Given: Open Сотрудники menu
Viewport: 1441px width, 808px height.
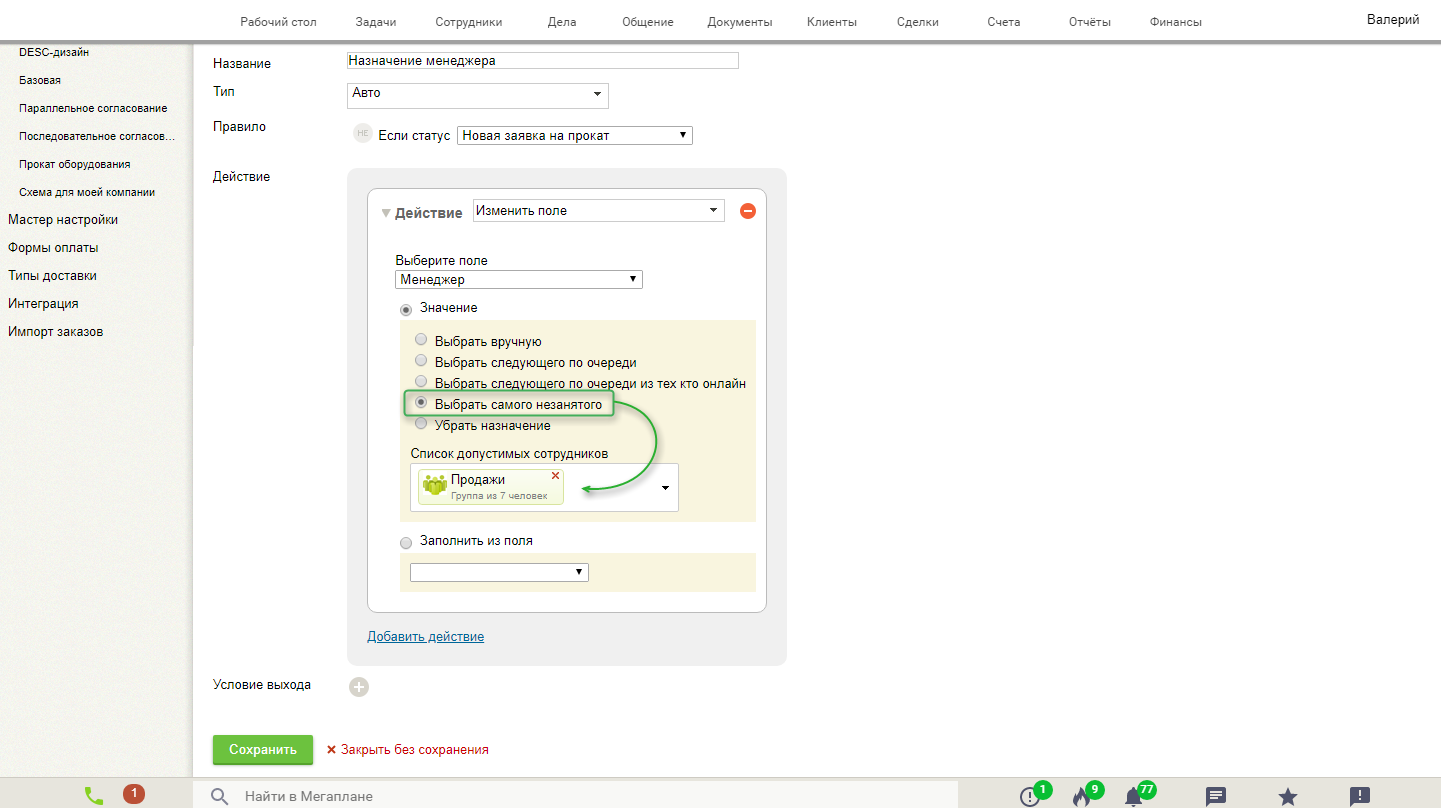Looking at the screenshot, I should click(x=469, y=22).
